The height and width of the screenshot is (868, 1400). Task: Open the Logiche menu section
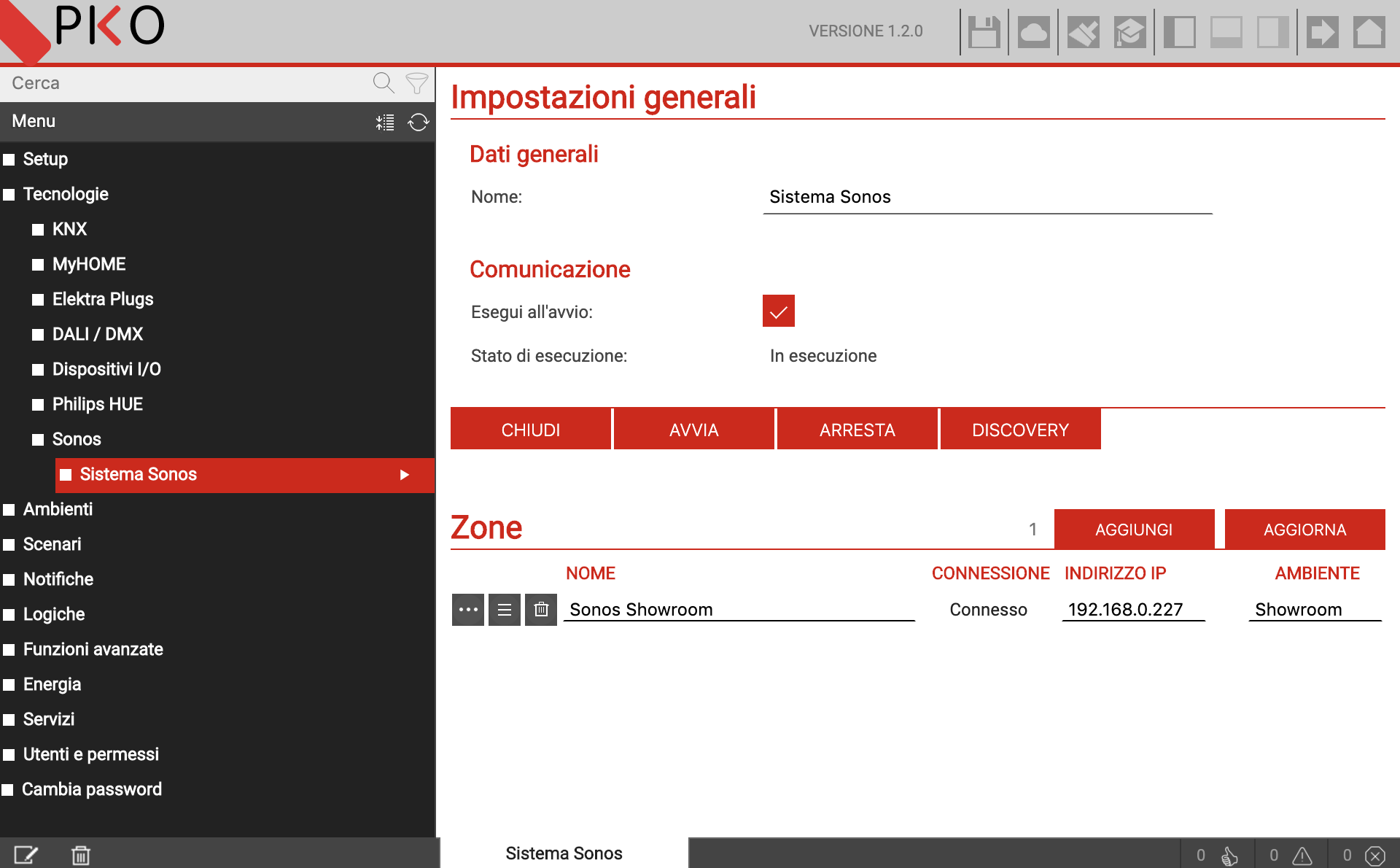[54, 614]
